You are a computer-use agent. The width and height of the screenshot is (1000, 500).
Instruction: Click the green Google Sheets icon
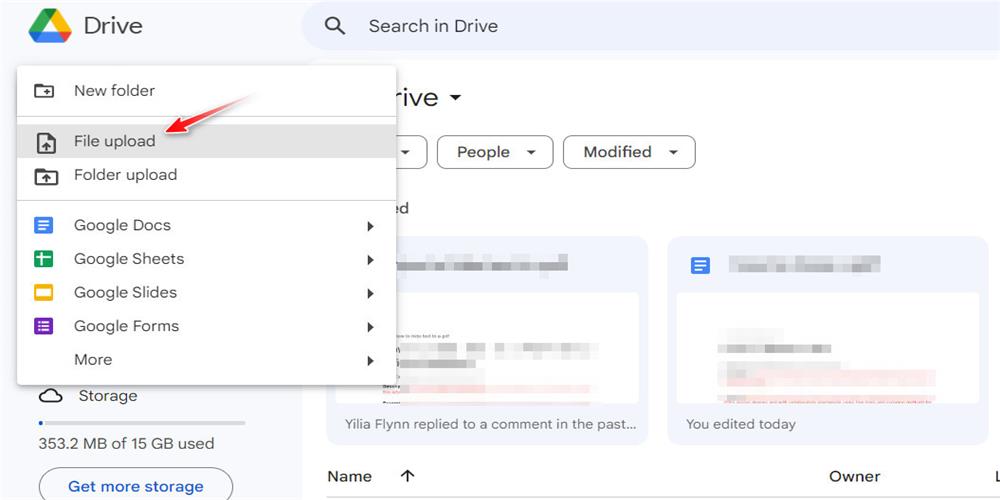point(43,259)
